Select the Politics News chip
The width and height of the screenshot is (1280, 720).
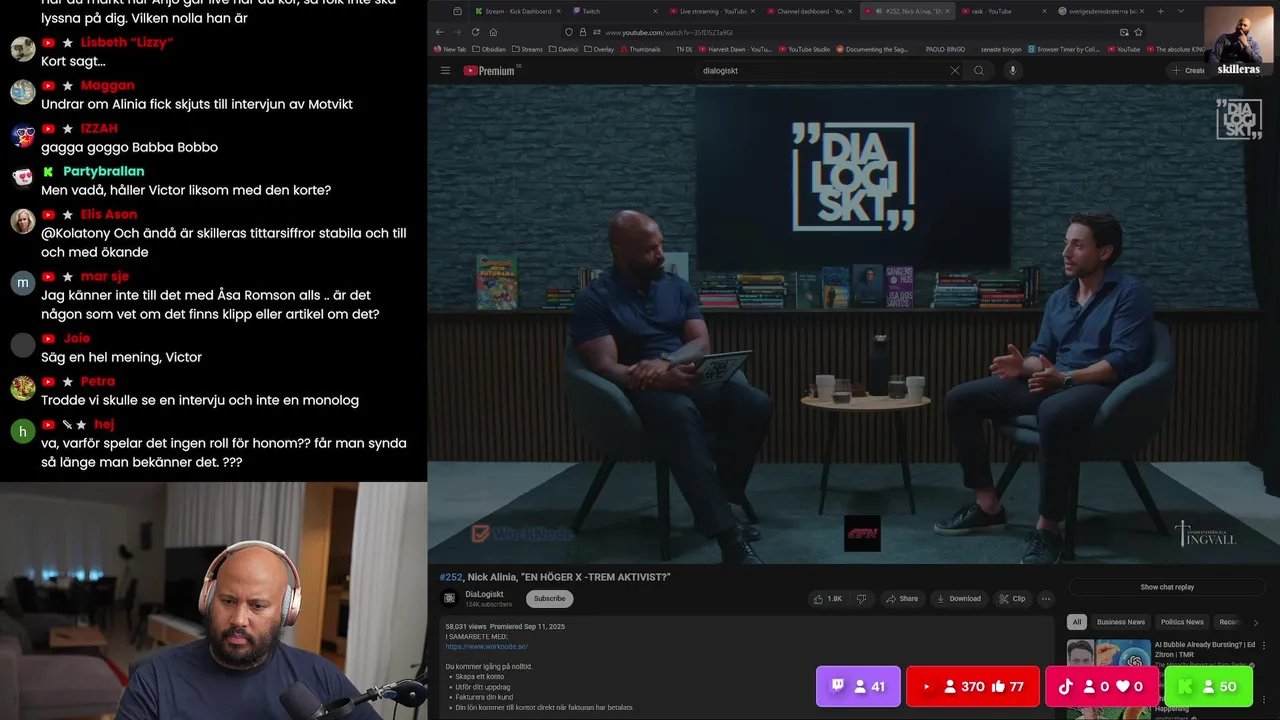pyautogui.click(x=1182, y=622)
